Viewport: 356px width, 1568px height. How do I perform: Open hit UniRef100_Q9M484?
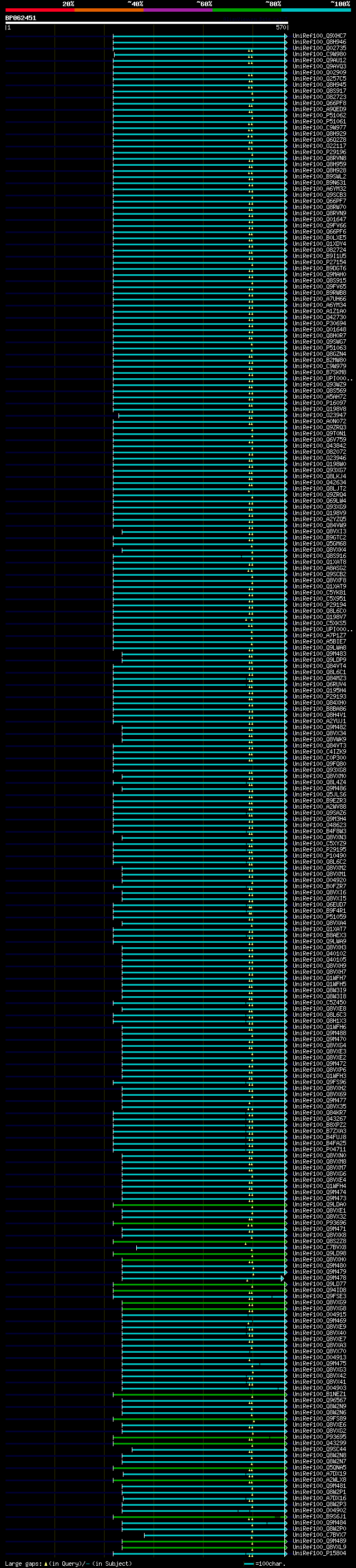[319, 1523]
